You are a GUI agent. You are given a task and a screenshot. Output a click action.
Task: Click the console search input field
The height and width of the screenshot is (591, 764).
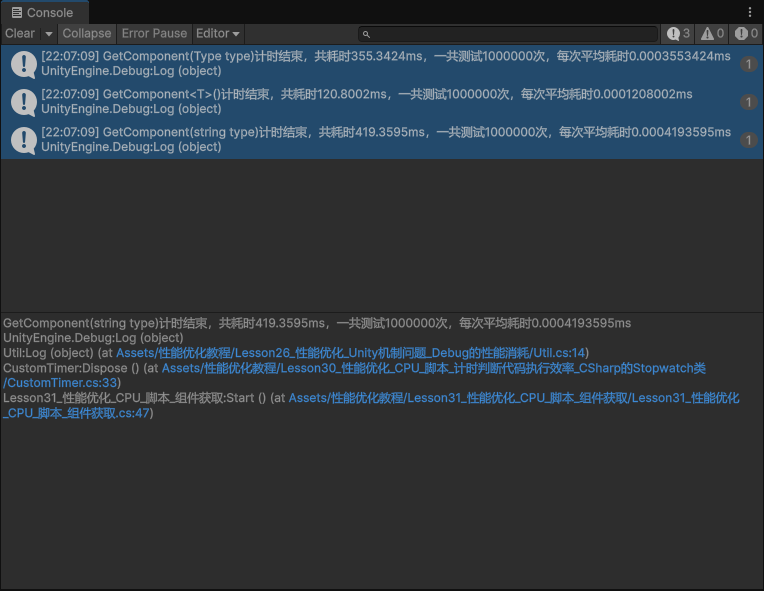(x=512, y=34)
